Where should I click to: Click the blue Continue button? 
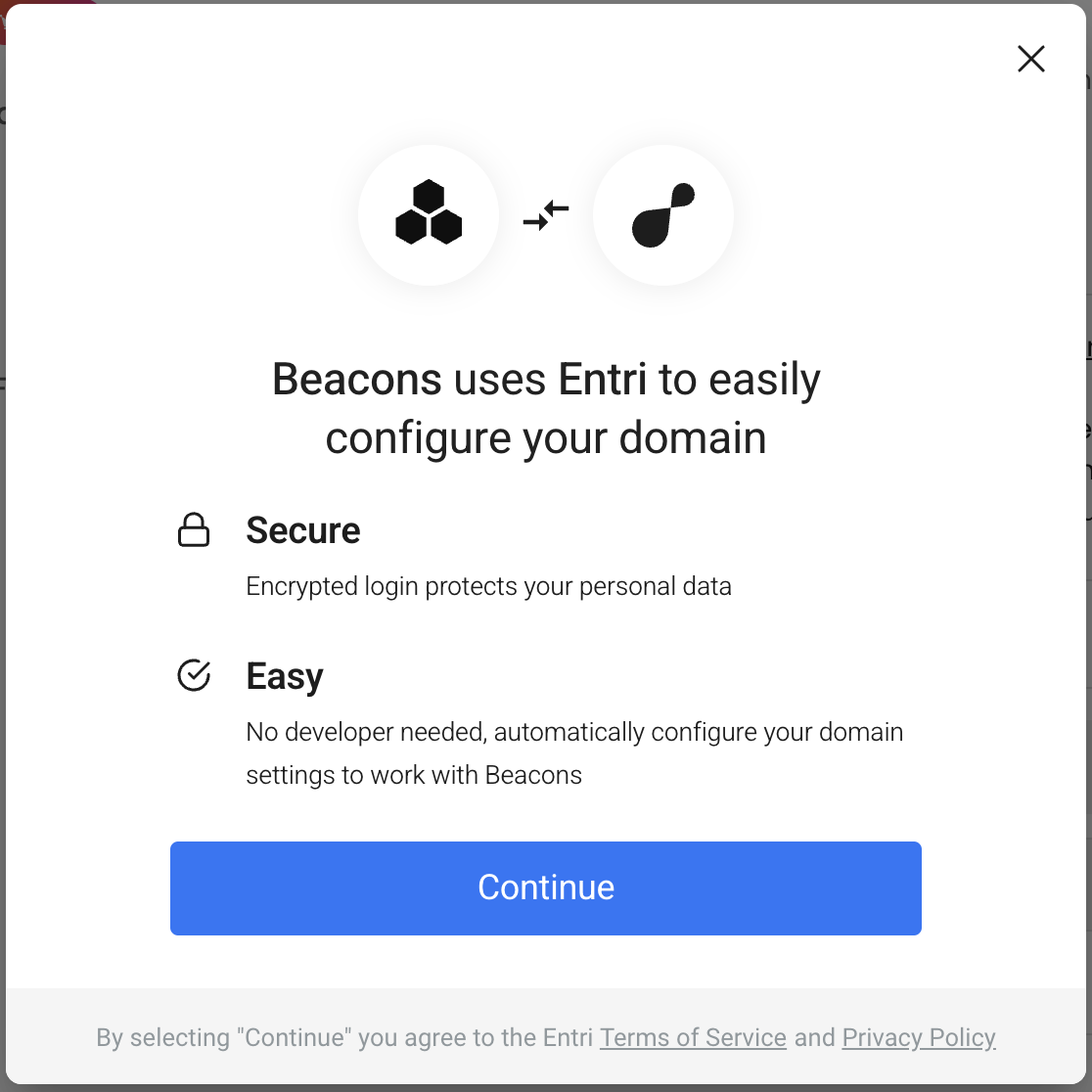(546, 887)
